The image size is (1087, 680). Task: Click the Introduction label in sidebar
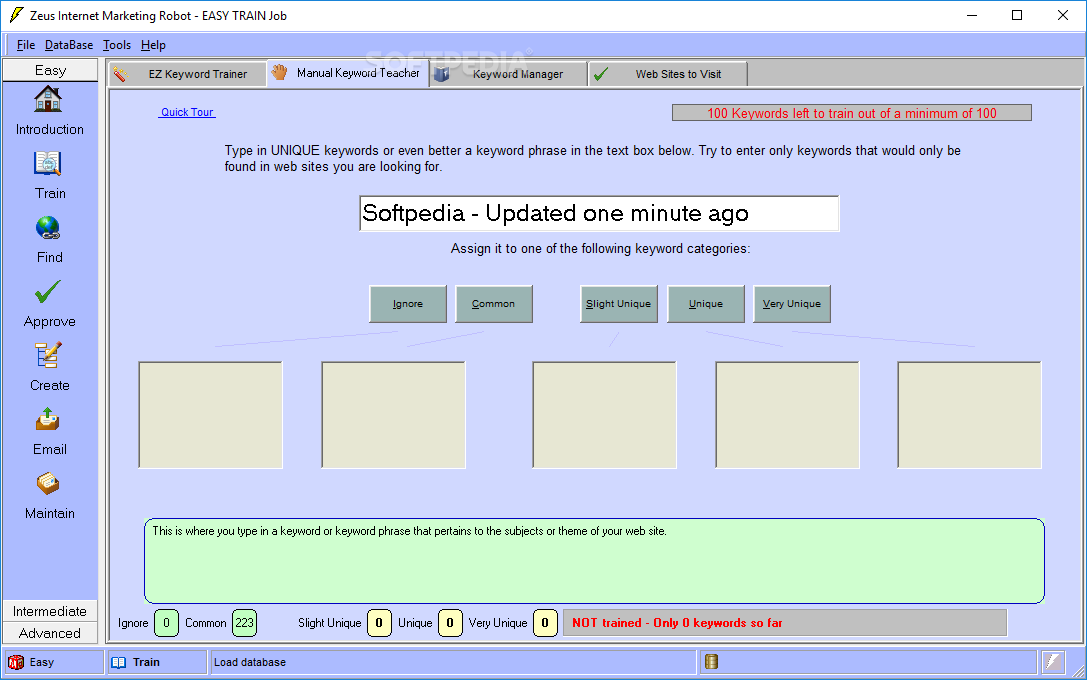[x=50, y=130]
